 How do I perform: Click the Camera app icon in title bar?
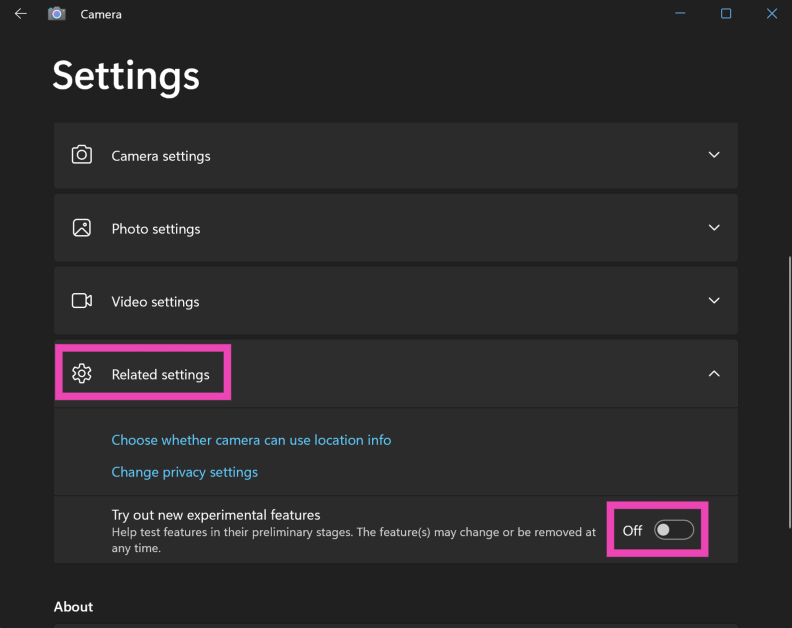(57, 14)
